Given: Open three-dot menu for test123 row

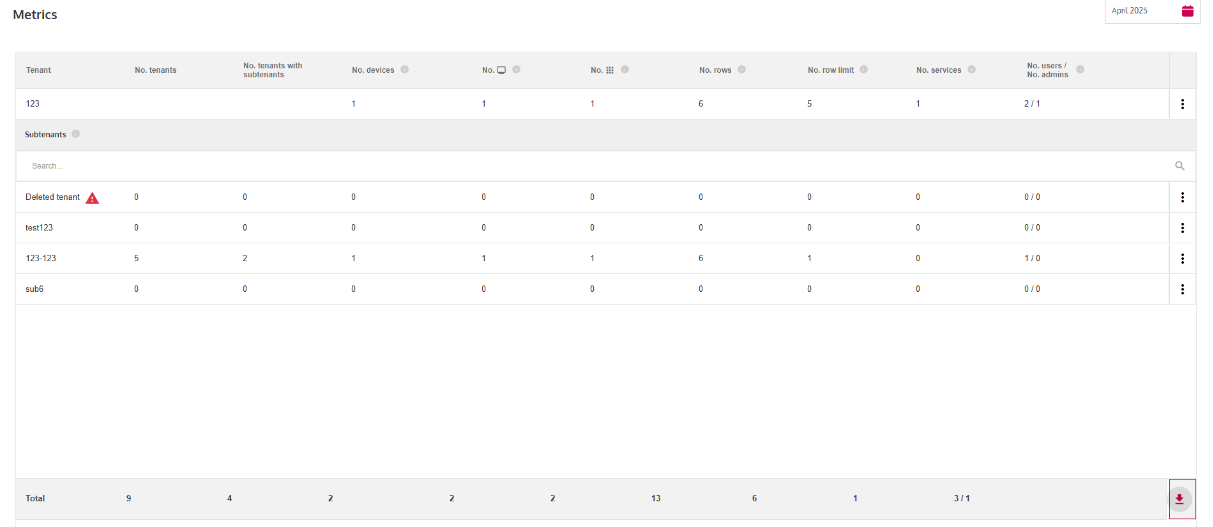Looking at the screenshot, I should click(1182, 228).
